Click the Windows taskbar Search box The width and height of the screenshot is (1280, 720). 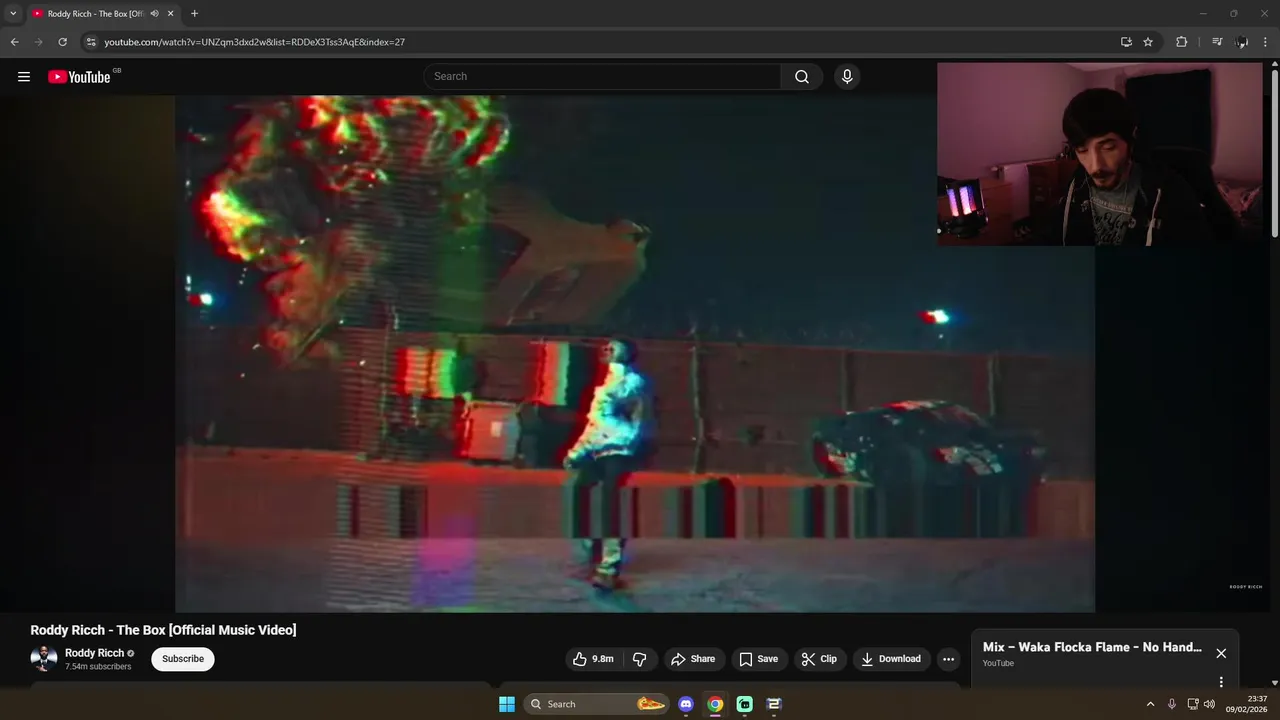point(597,704)
